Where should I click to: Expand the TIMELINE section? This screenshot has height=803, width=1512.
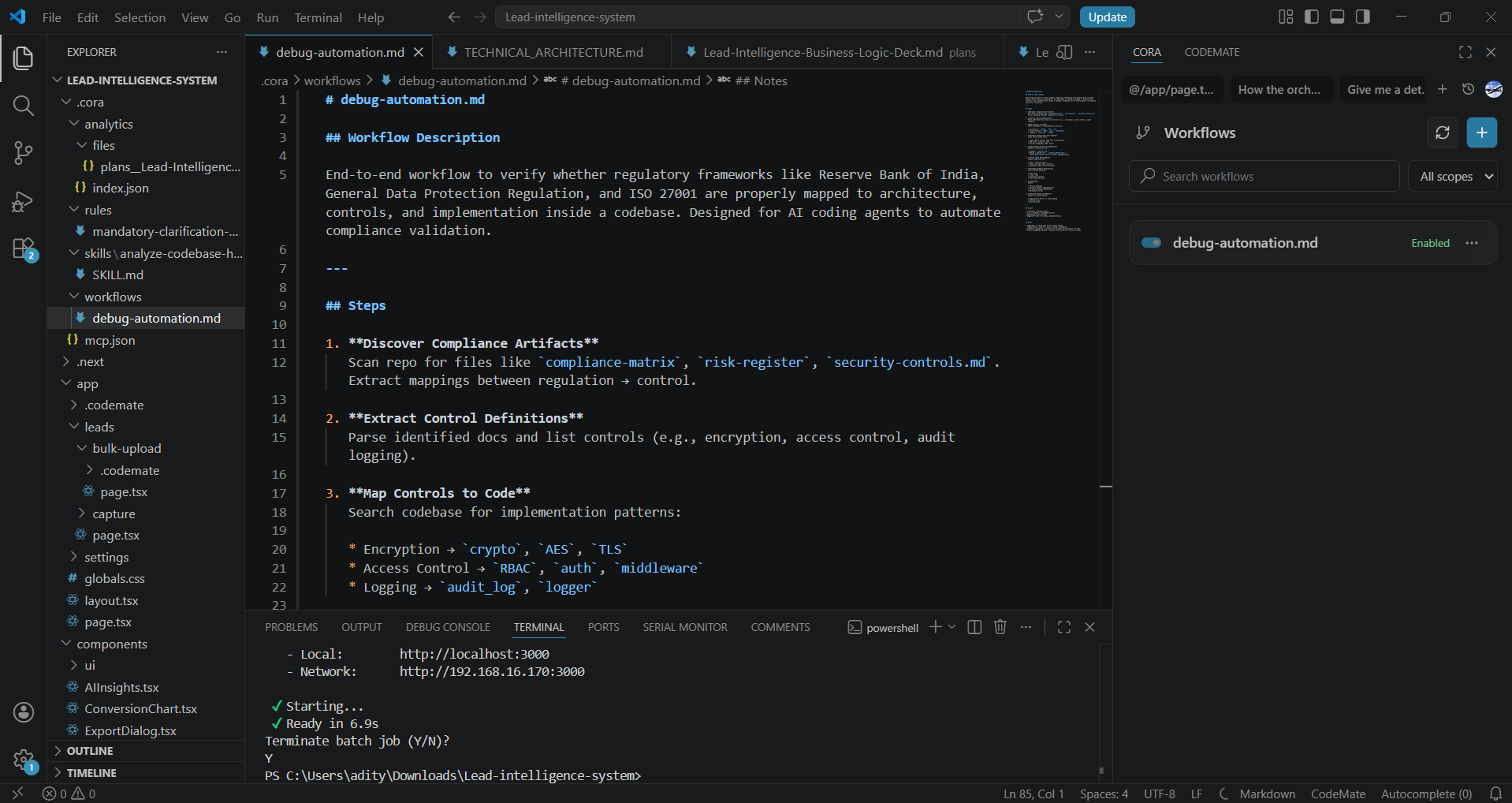point(91,773)
